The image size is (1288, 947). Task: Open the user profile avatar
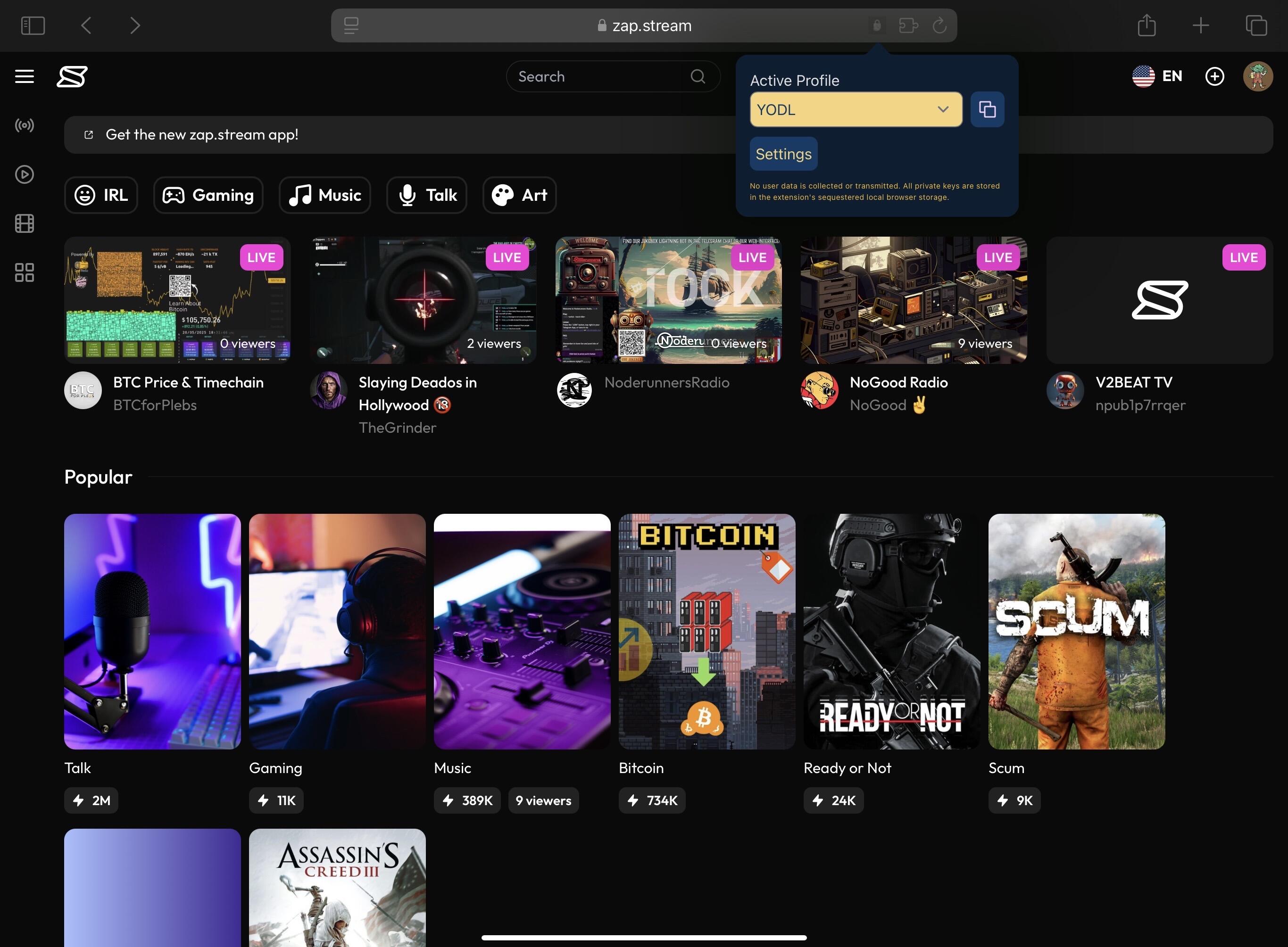pyautogui.click(x=1258, y=76)
